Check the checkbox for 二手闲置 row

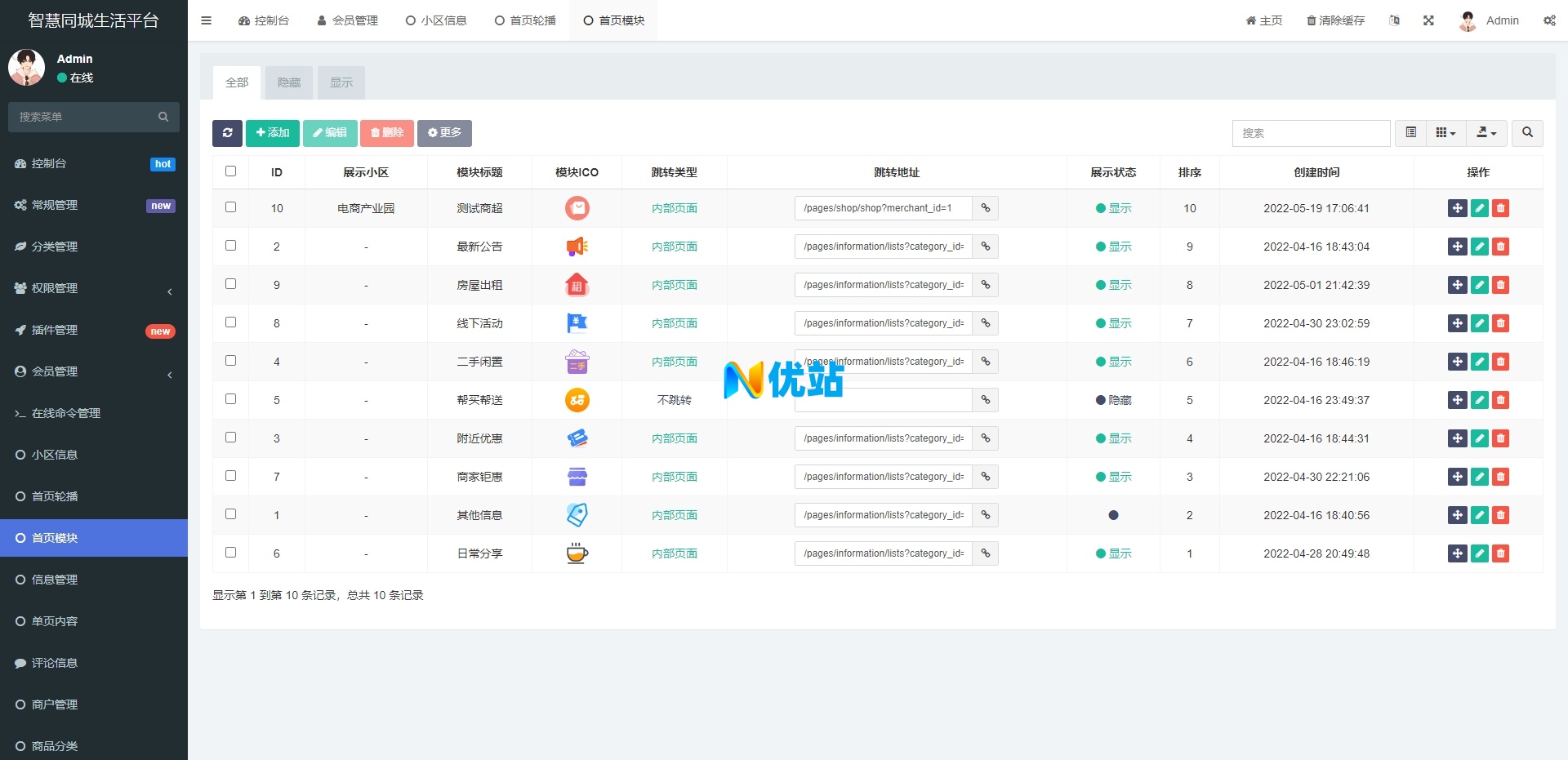coord(230,361)
